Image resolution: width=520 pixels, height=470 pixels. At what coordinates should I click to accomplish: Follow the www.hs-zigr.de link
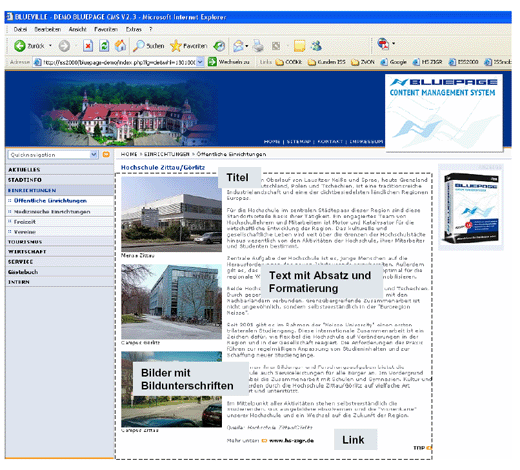click(x=291, y=440)
